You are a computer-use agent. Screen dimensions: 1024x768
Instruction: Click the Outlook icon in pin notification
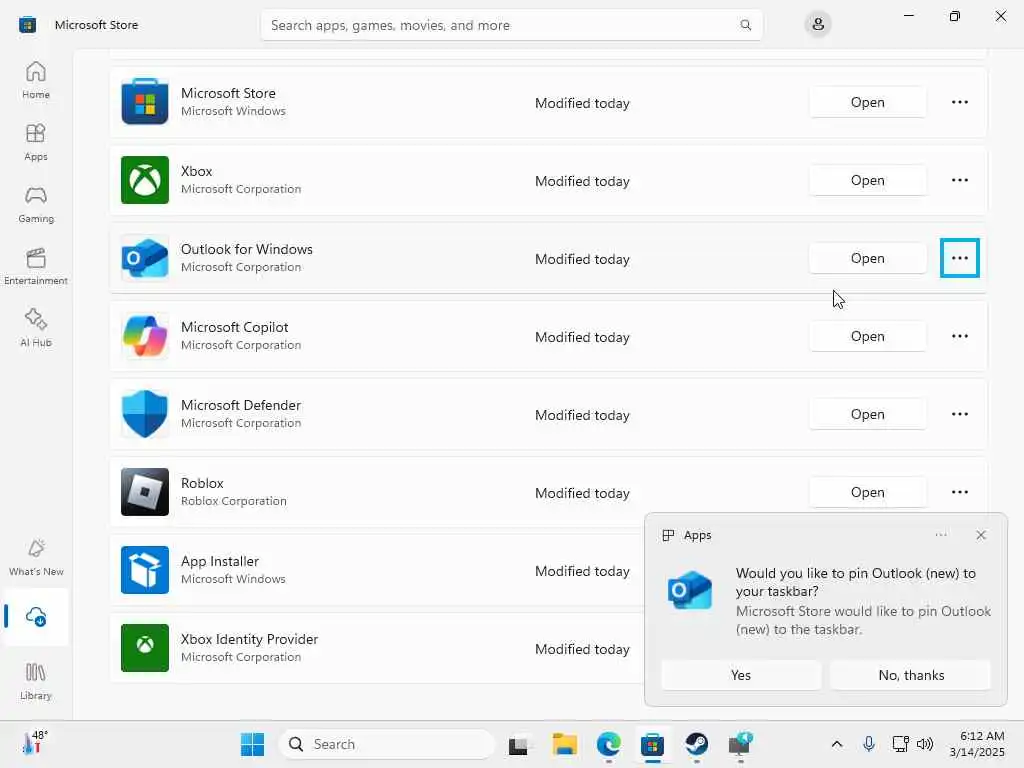click(x=690, y=590)
